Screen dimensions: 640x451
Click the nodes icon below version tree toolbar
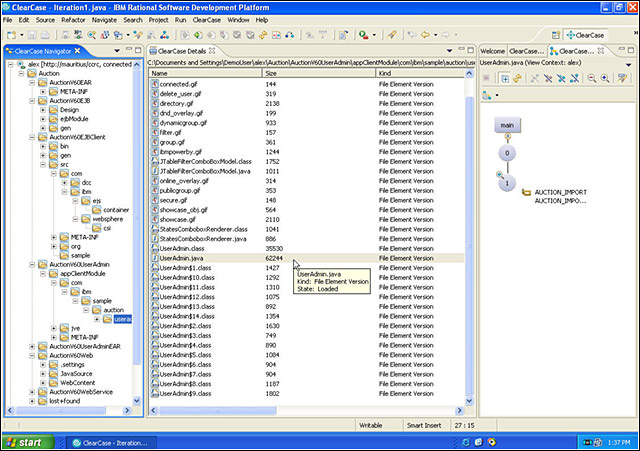pyautogui.click(x=487, y=96)
